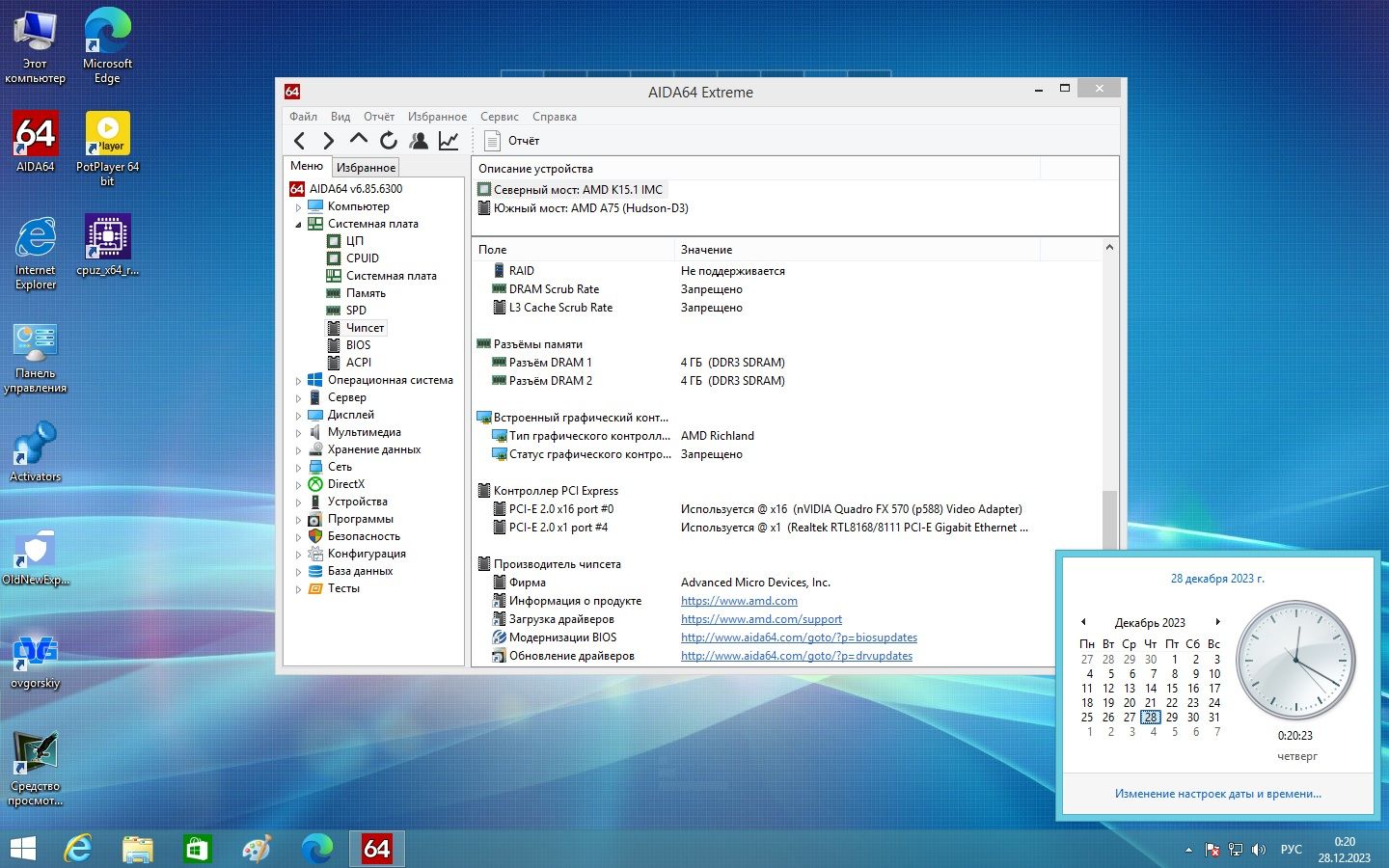Image resolution: width=1389 pixels, height=868 pixels.
Task: Click the Refresh toolbar icon
Action: [x=389, y=141]
